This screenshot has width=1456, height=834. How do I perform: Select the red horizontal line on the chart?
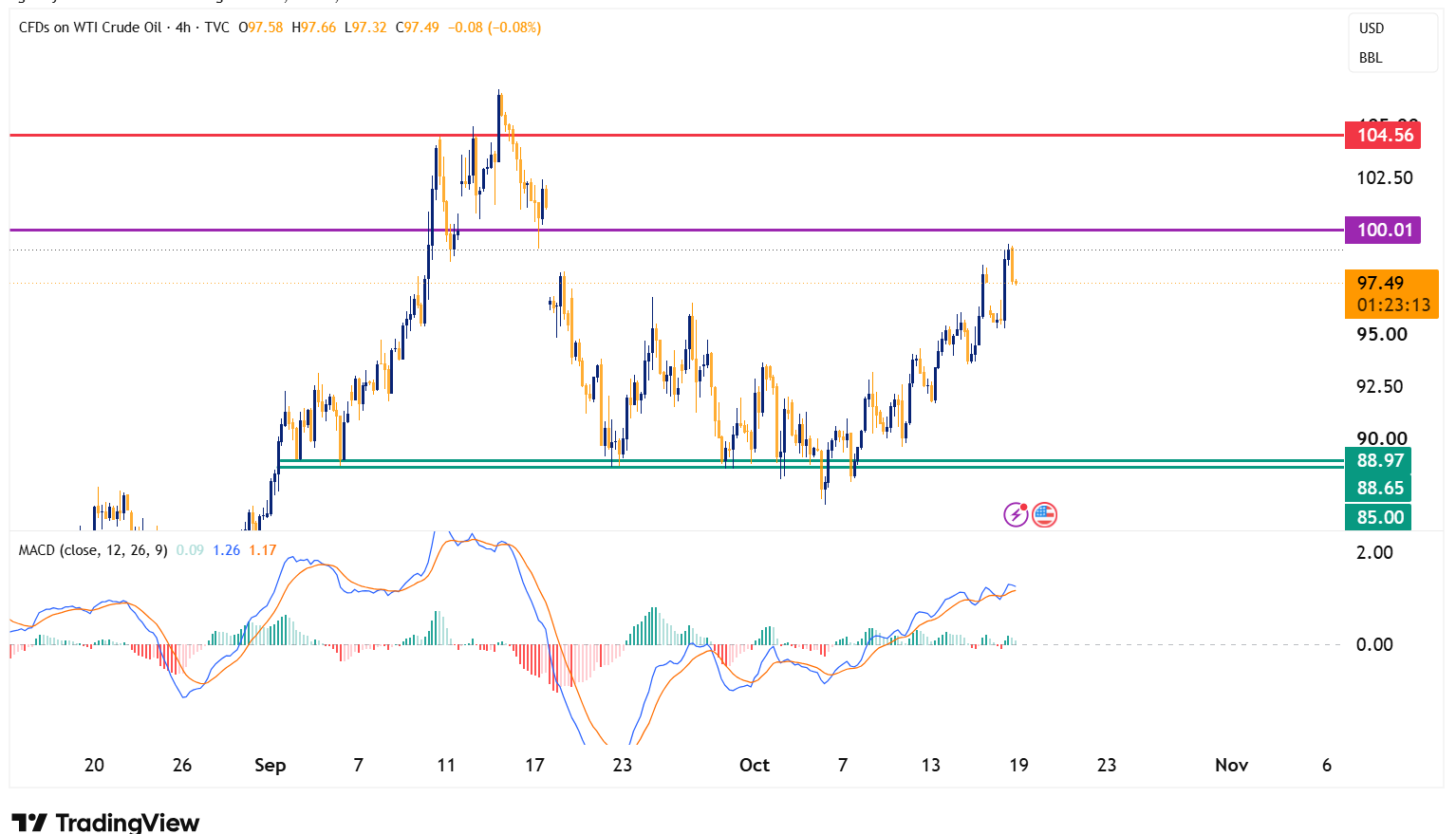click(x=676, y=136)
